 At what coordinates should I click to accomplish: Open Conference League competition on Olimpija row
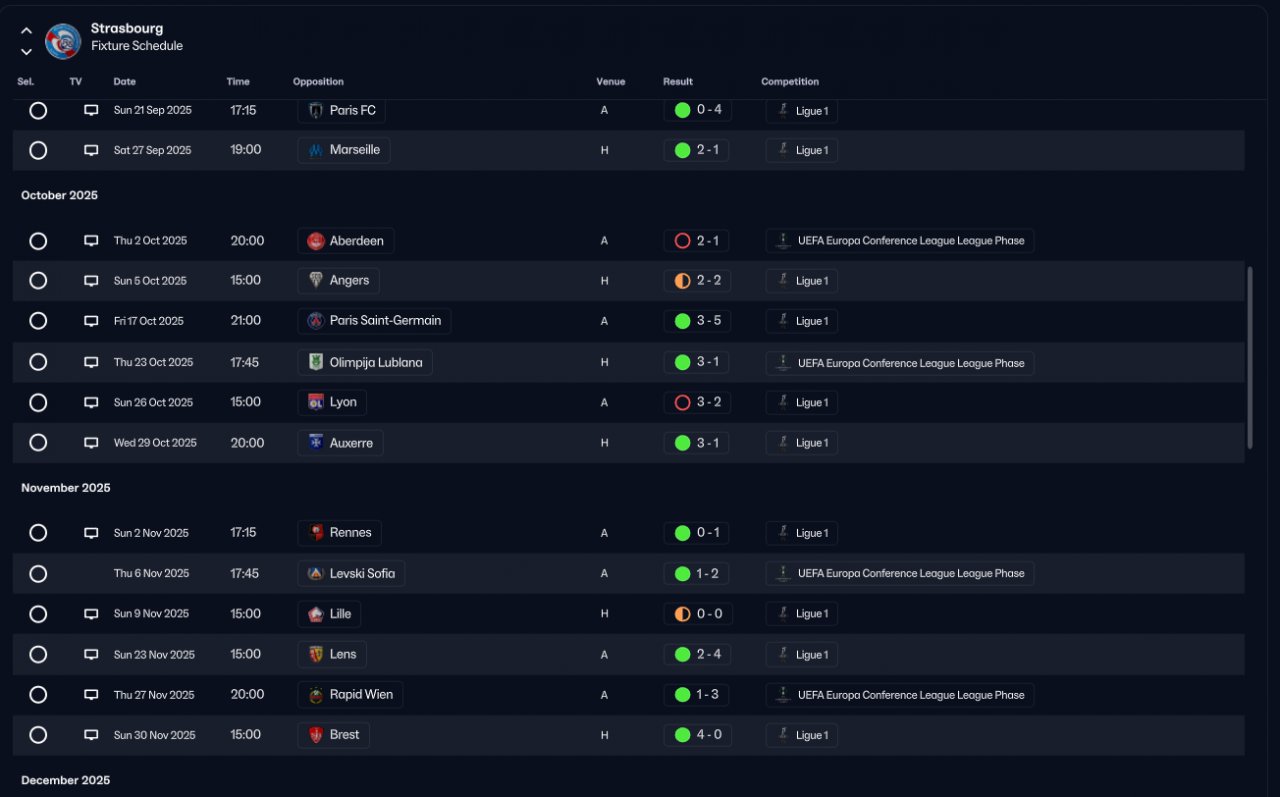(x=900, y=362)
